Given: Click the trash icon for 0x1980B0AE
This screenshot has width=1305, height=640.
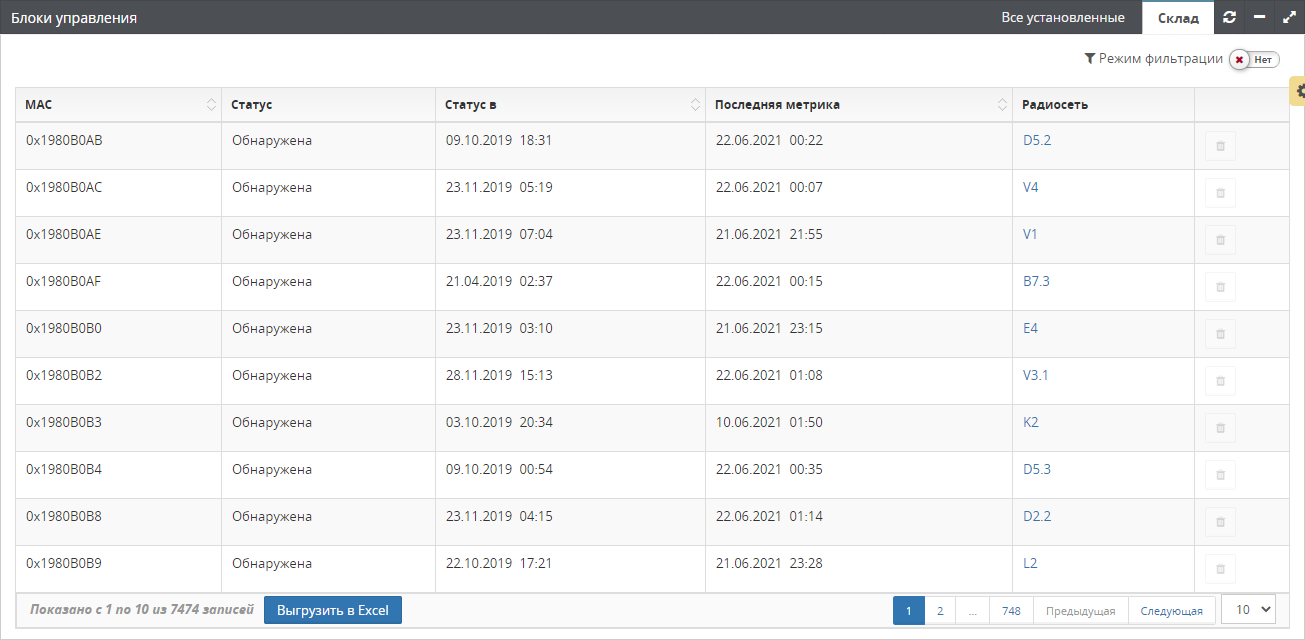Looking at the screenshot, I should point(1220,240).
